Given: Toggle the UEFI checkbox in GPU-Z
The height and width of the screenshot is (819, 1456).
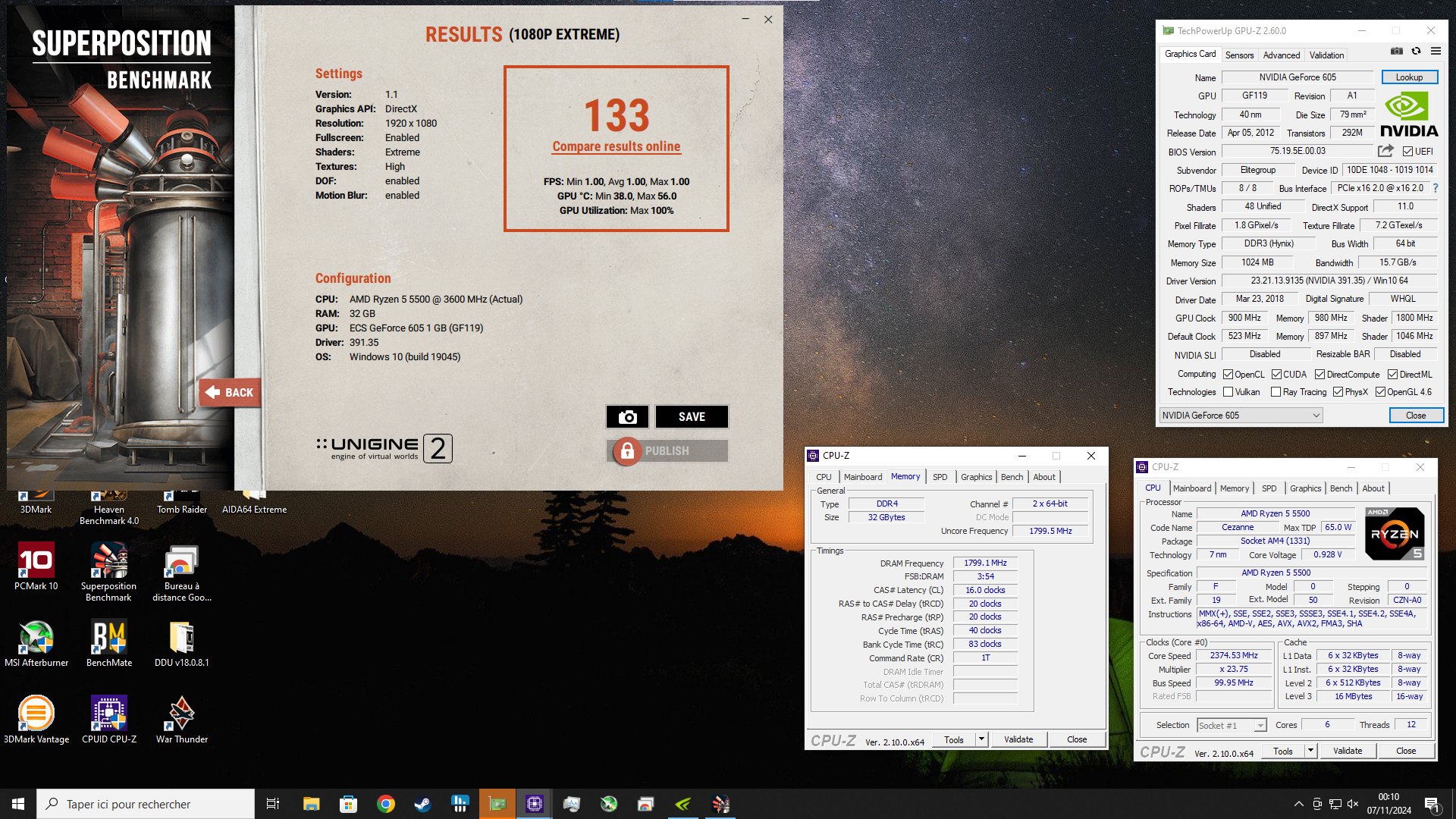Looking at the screenshot, I should [x=1407, y=152].
